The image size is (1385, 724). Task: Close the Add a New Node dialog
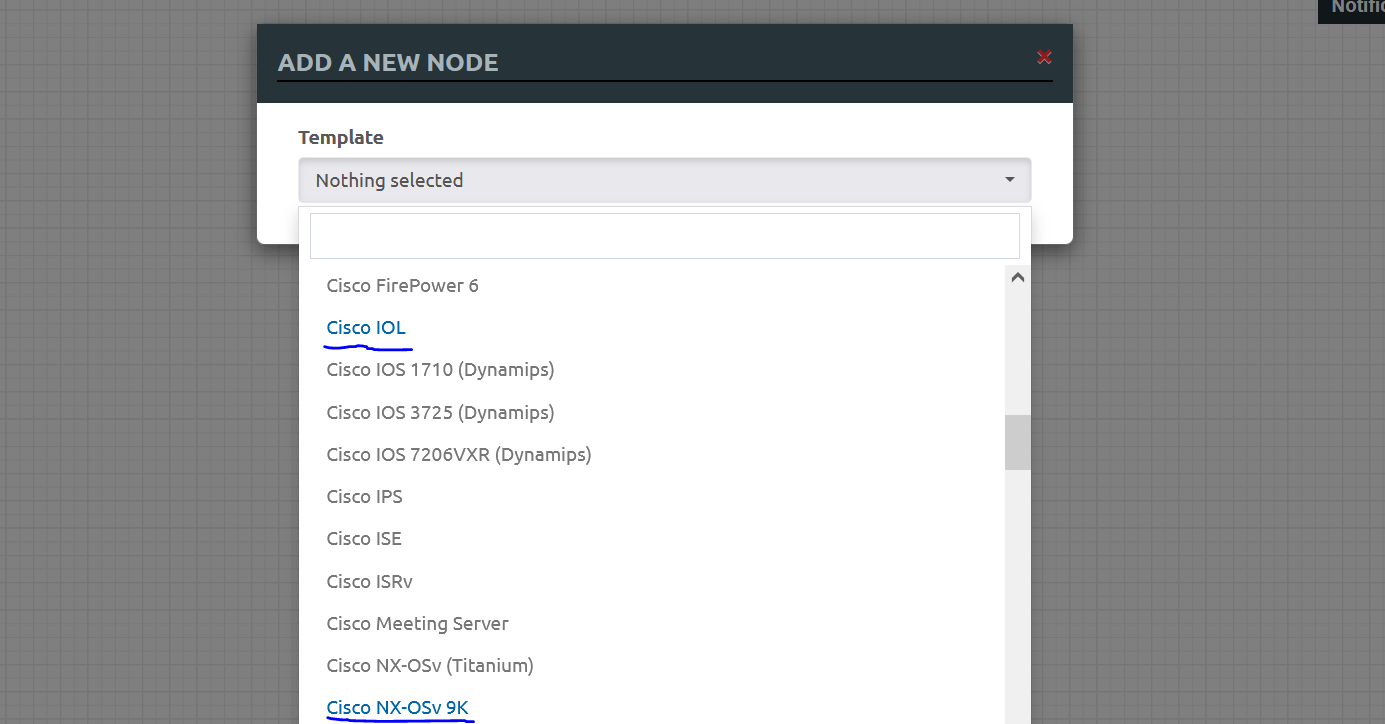coord(1044,57)
